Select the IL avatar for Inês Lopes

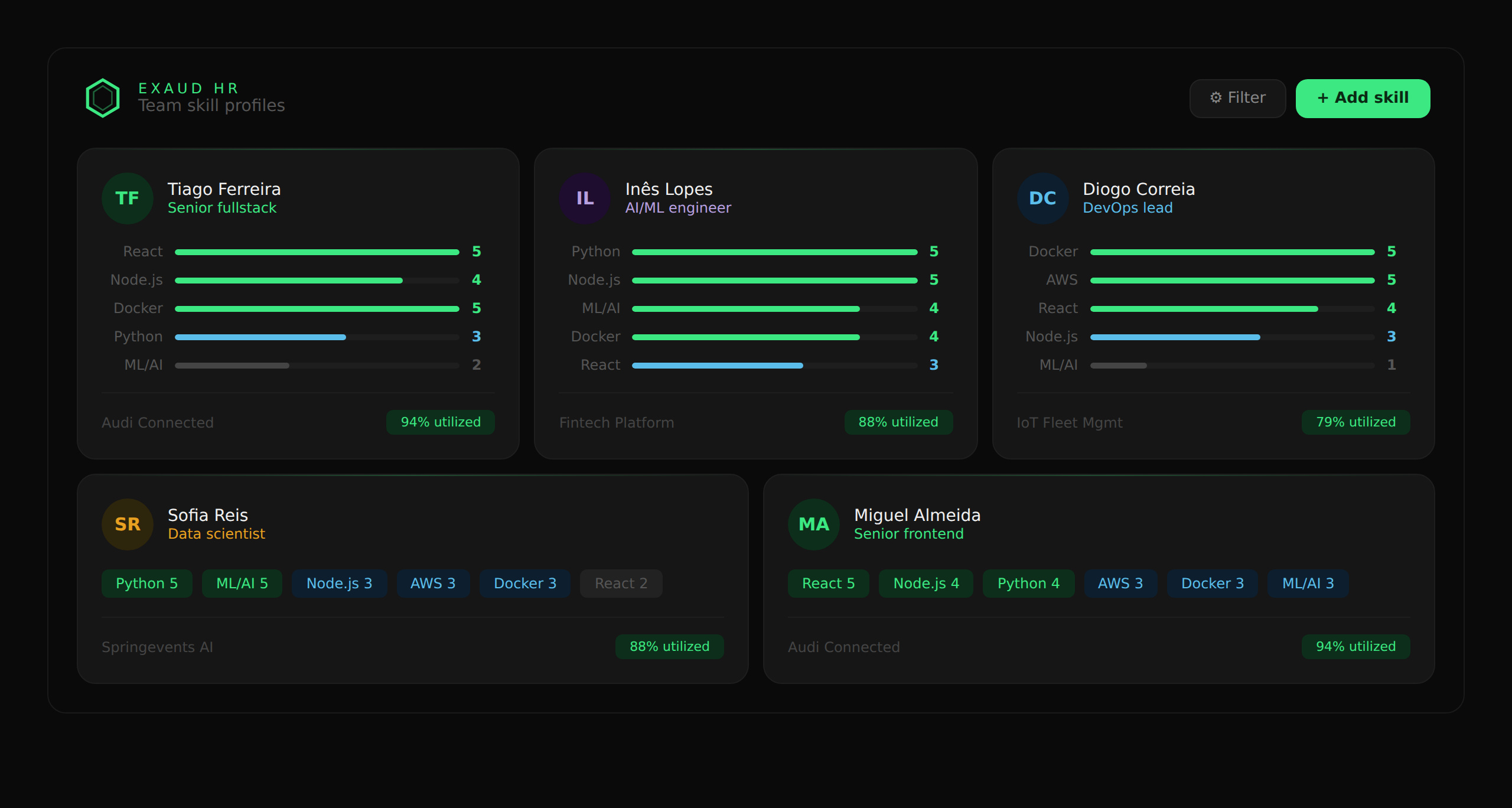(585, 198)
